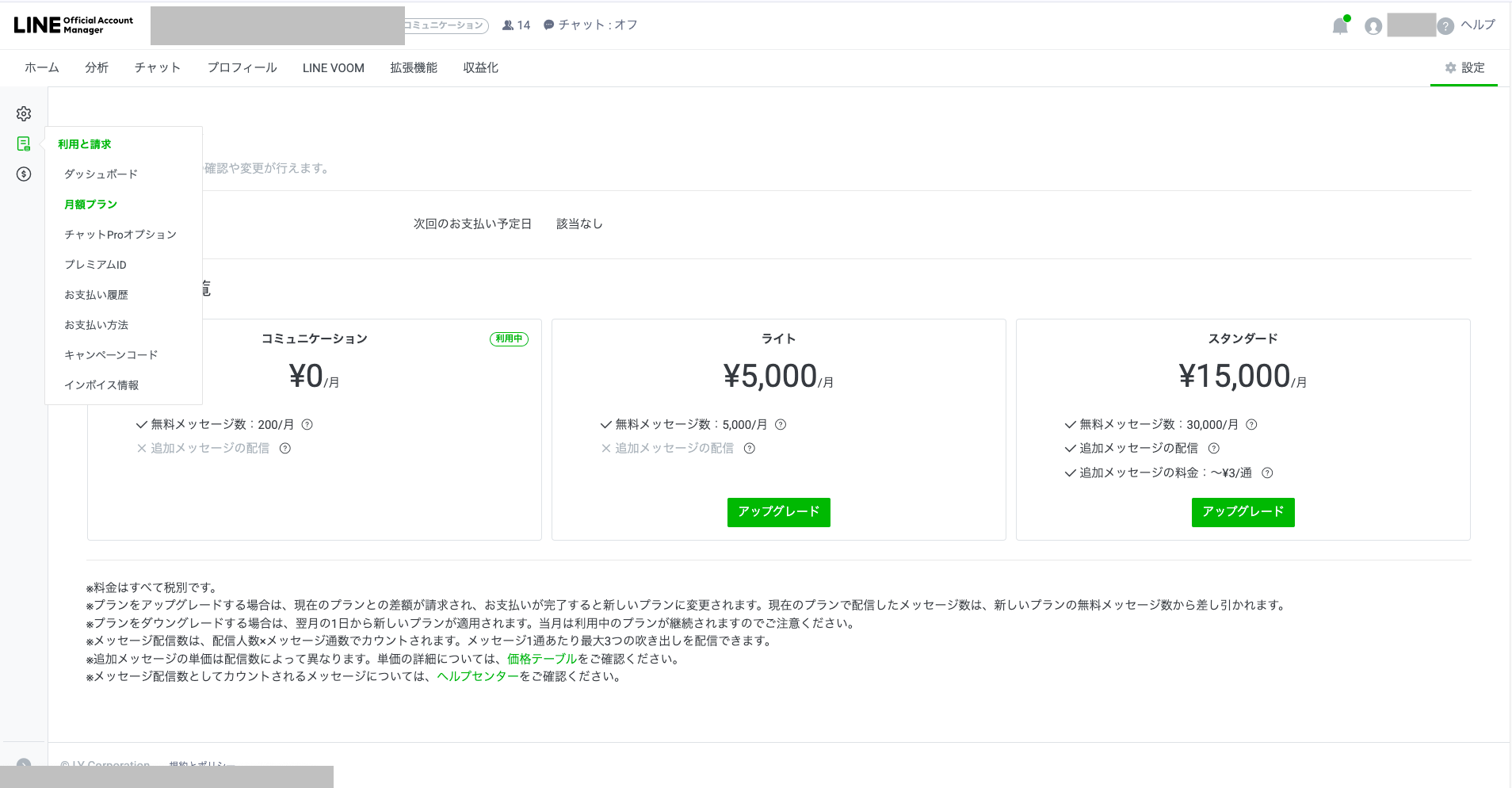This screenshot has width=1512, height=788.
Task: Click info icon beside 200/月 free messages
Action: click(x=307, y=424)
